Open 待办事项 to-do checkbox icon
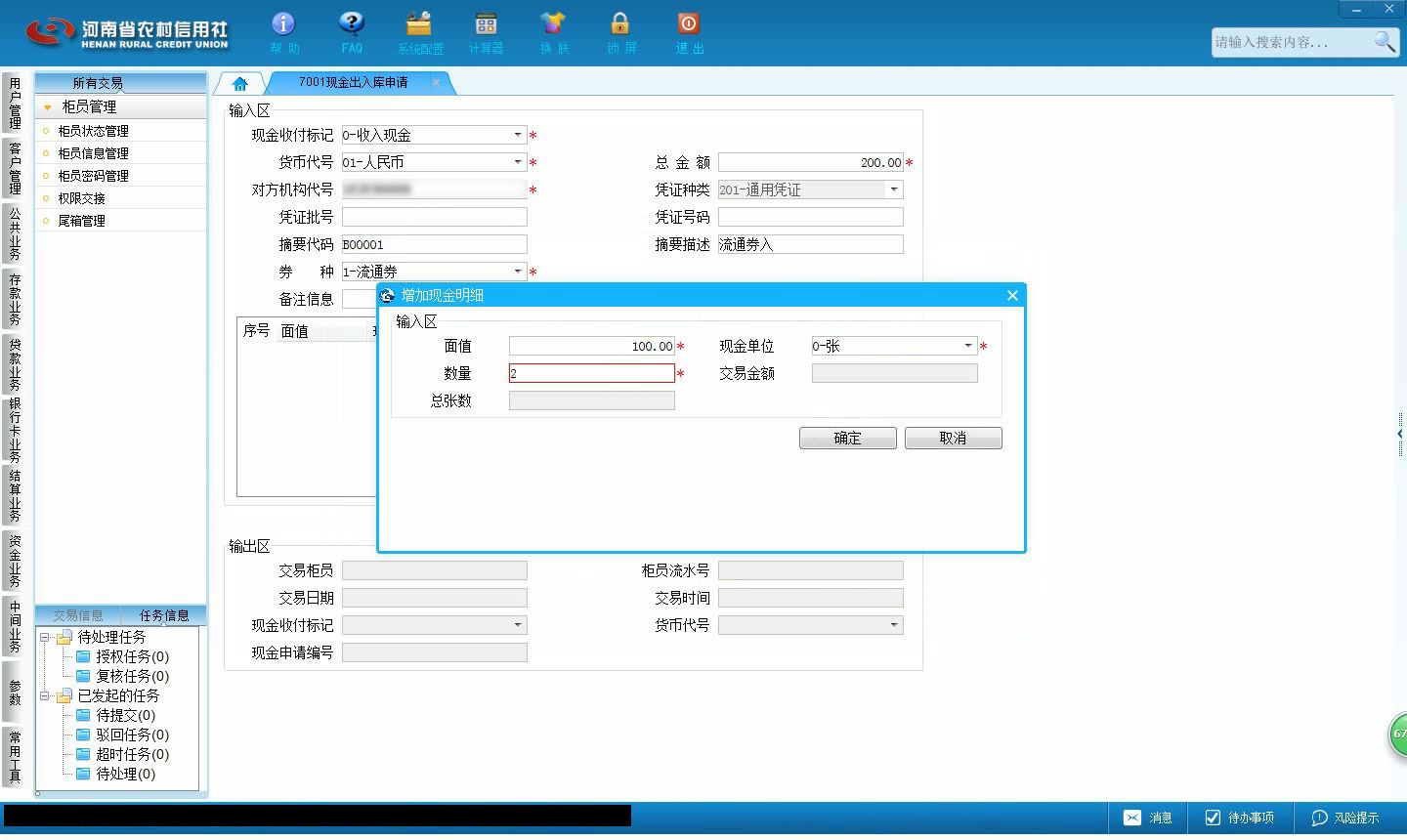The width and height of the screenshot is (1407, 840). [x=1213, y=818]
